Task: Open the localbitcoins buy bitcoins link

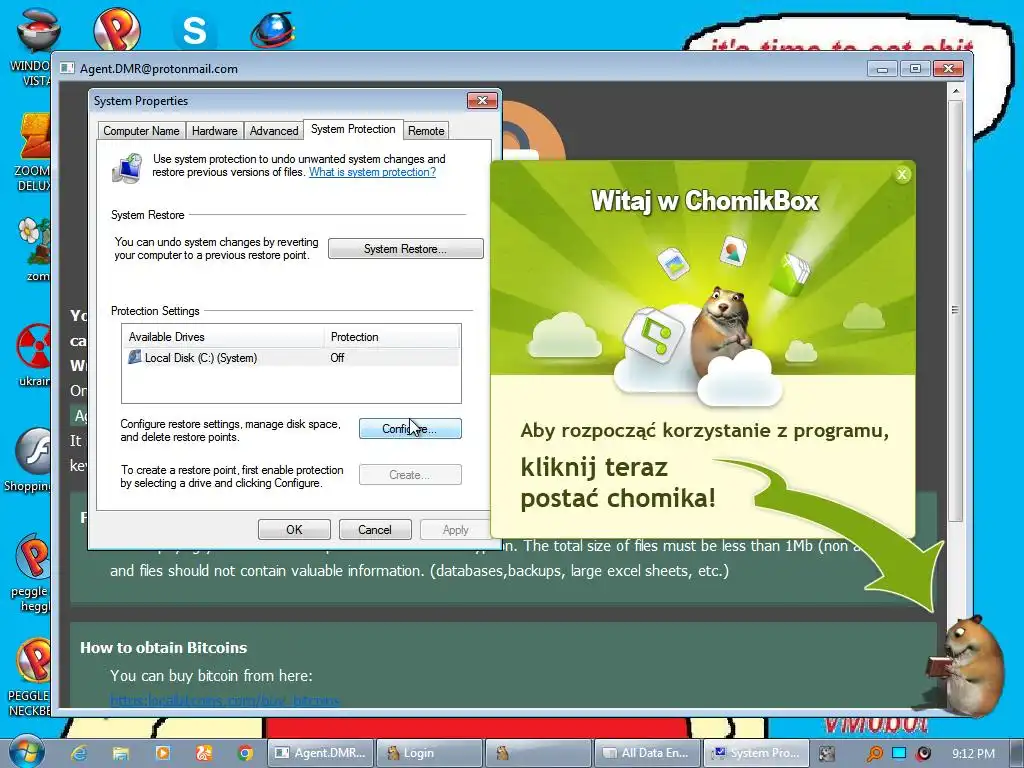Action: (225, 701)
